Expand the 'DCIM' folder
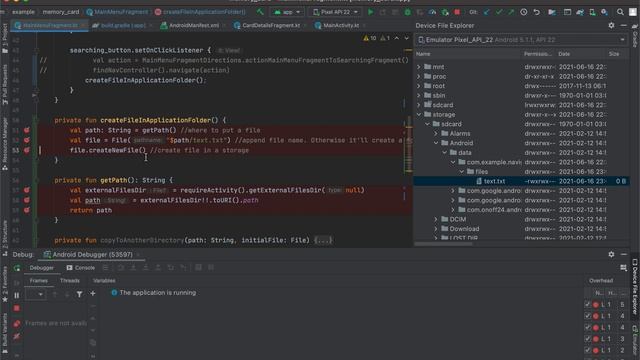 [436, 220]
